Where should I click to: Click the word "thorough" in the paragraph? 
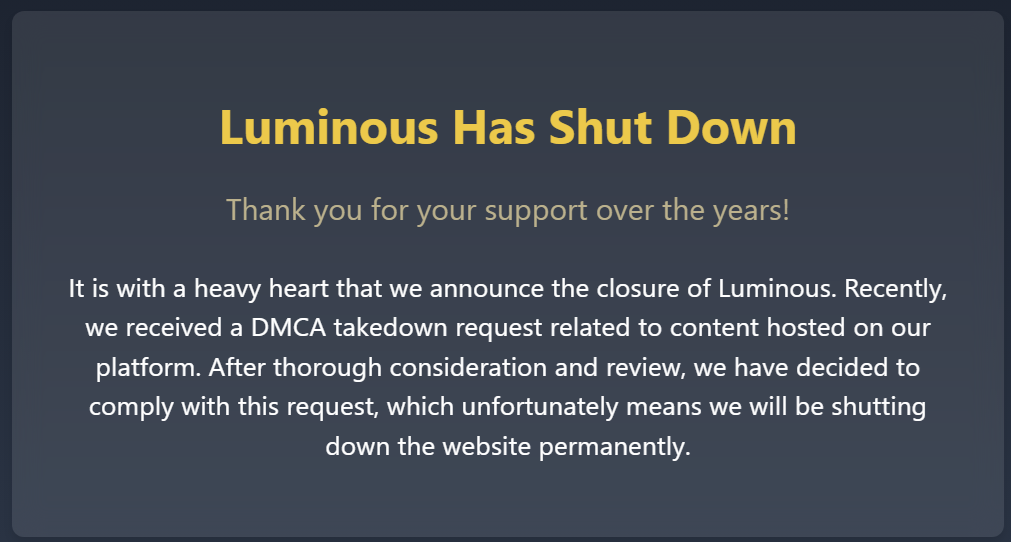coord(328,369)
